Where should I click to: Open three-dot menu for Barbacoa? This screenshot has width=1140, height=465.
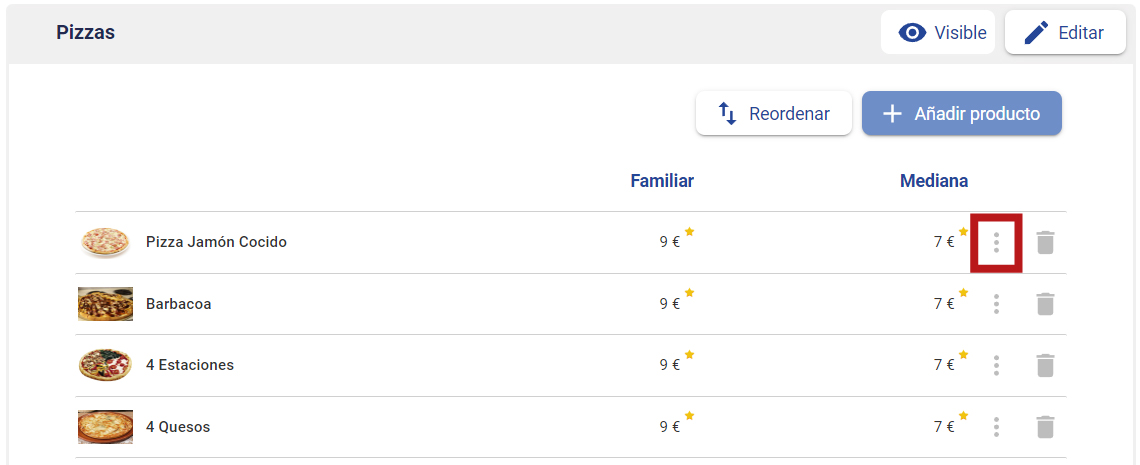[x=996, y=304]
